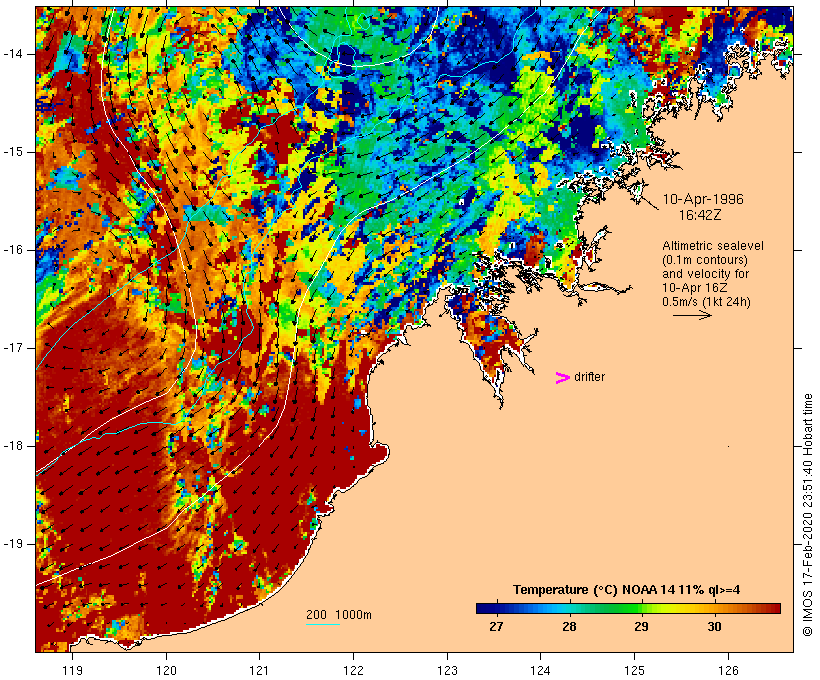This screenshot has width=820, height=680.
Task: Click the colorbar label '27'
Action: point(496,626)
